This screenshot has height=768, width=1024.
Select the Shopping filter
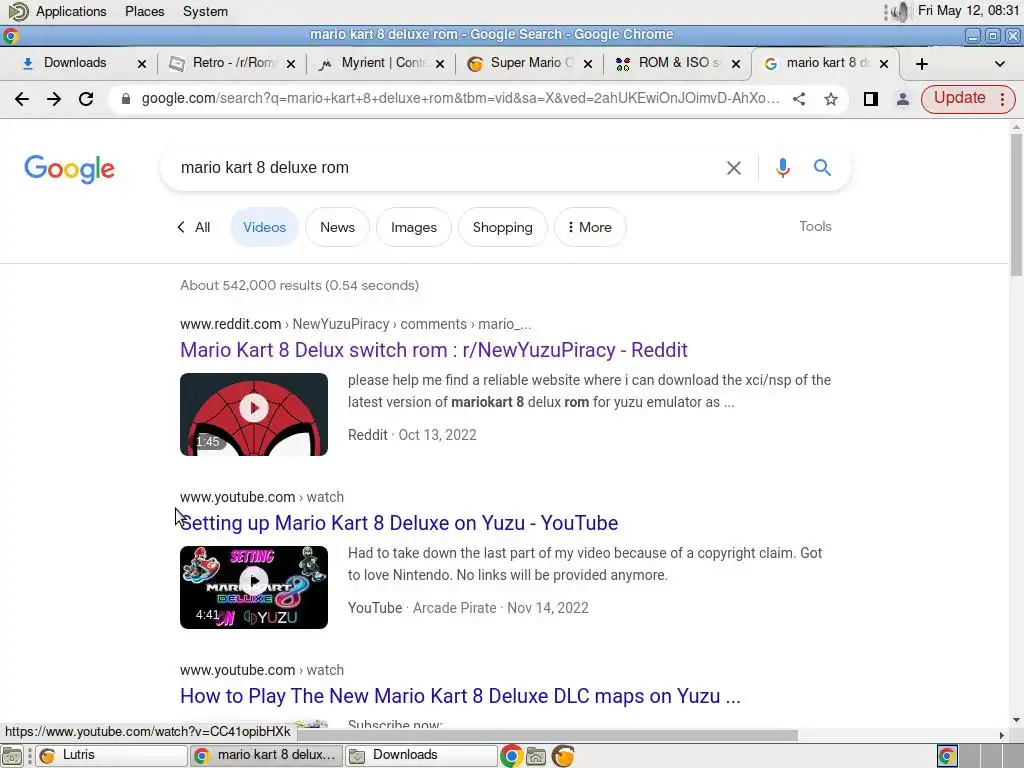tap(503, 227)
